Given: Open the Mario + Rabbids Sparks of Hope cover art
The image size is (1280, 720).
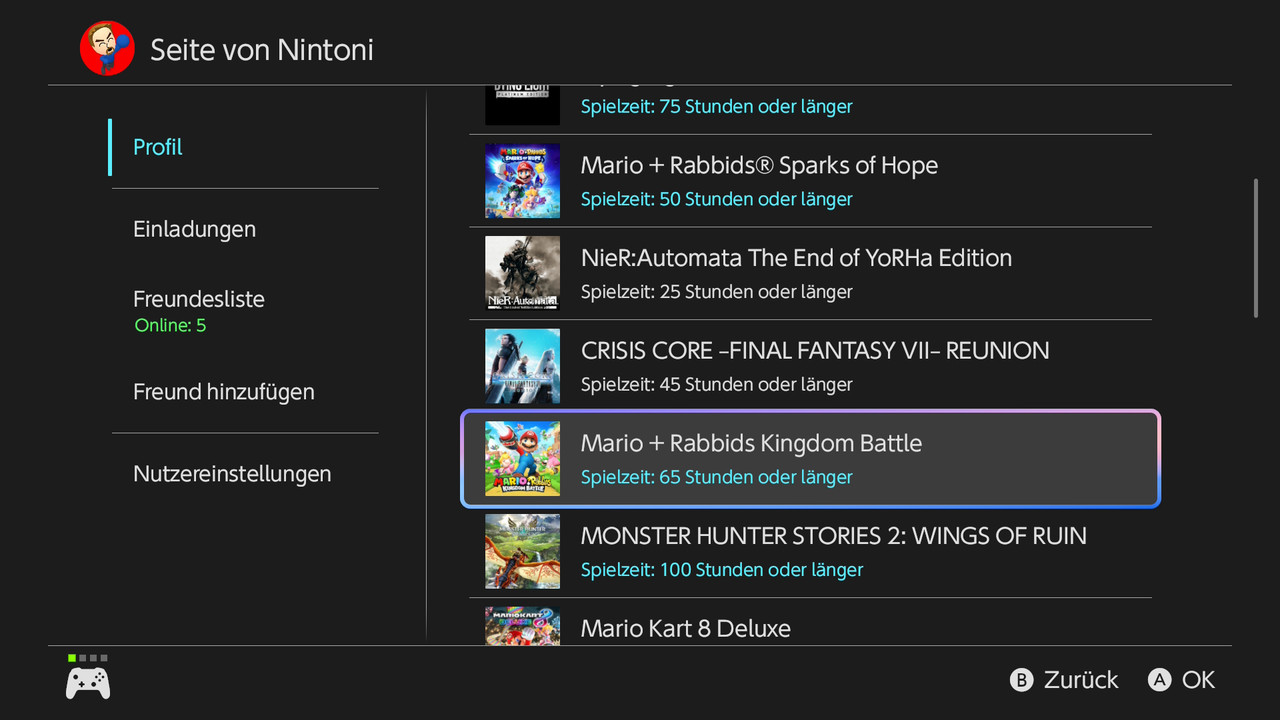Looking at the screenshot, I should 522,181.
